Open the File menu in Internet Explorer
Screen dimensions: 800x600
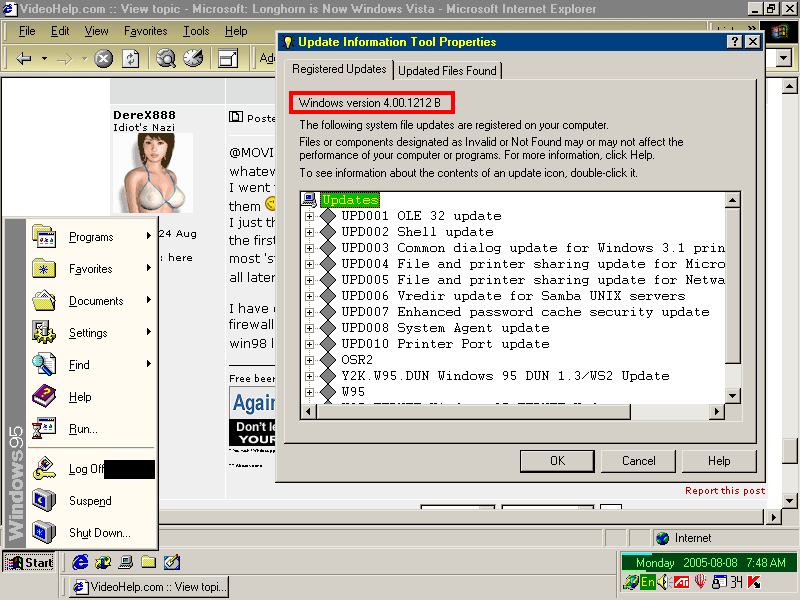[x=27, y=31]
